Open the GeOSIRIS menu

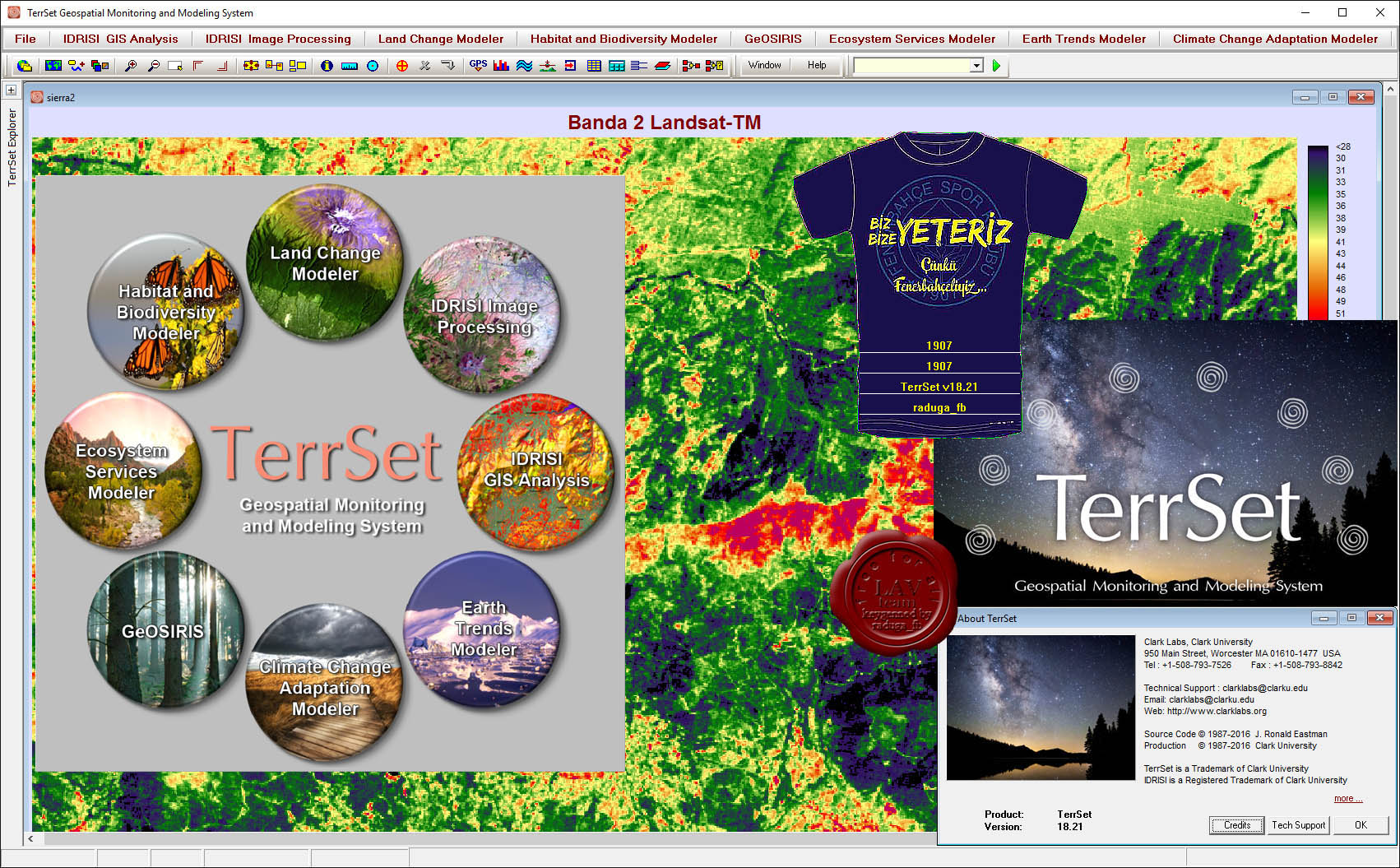point(773,39)
